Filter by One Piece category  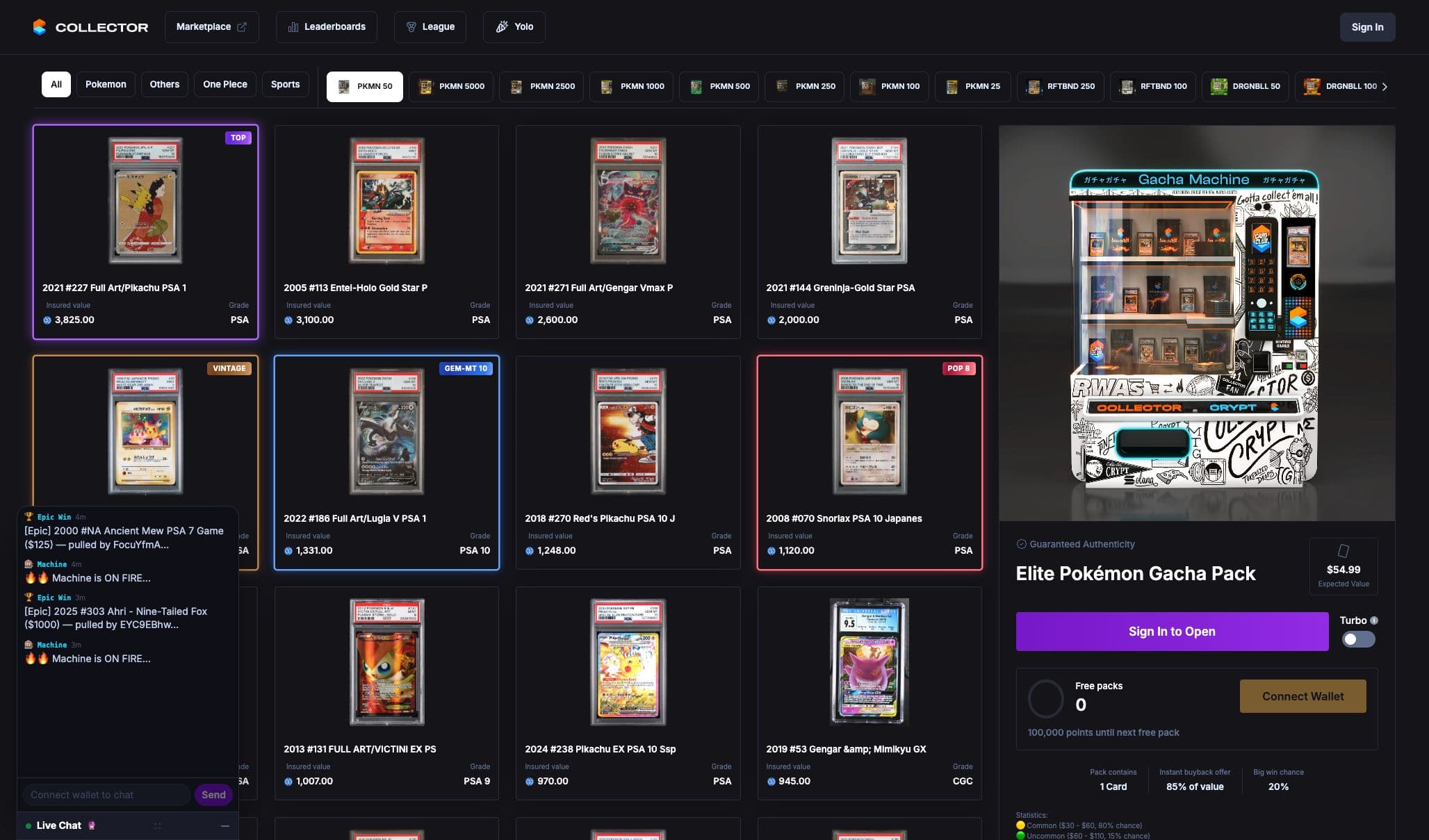coord(225,84)
